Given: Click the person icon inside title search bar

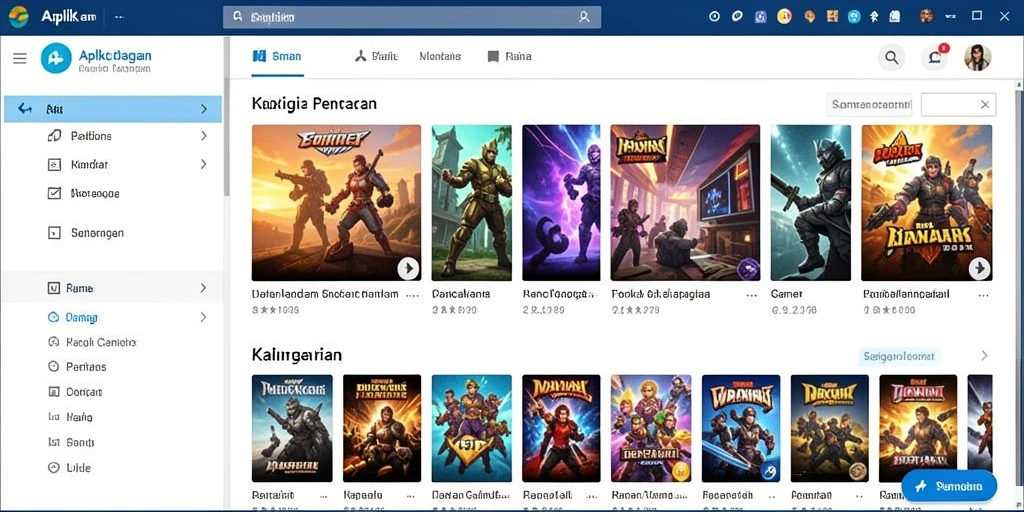Looking at the screenshot, I should pyautogui.click(x=584, y=17).
